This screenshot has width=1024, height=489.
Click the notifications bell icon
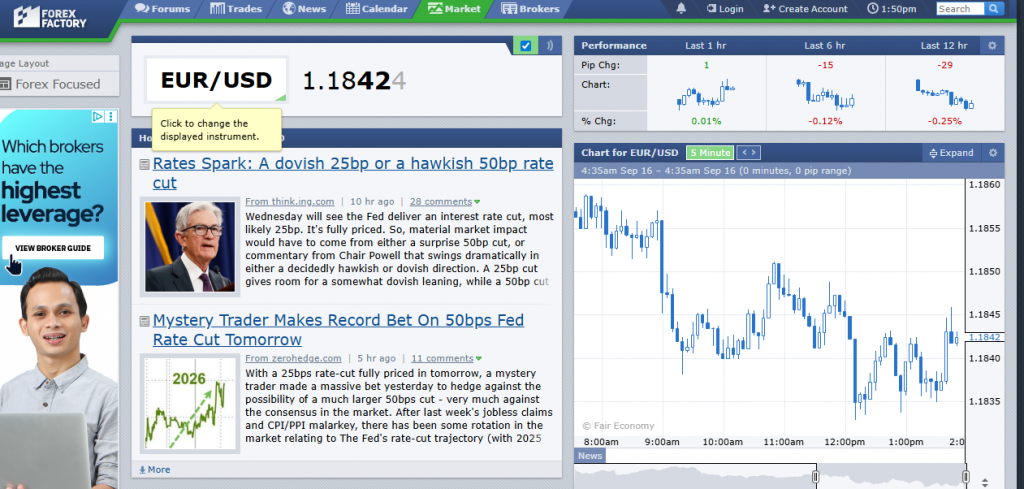pyautogui.click(x=682, y=9)
